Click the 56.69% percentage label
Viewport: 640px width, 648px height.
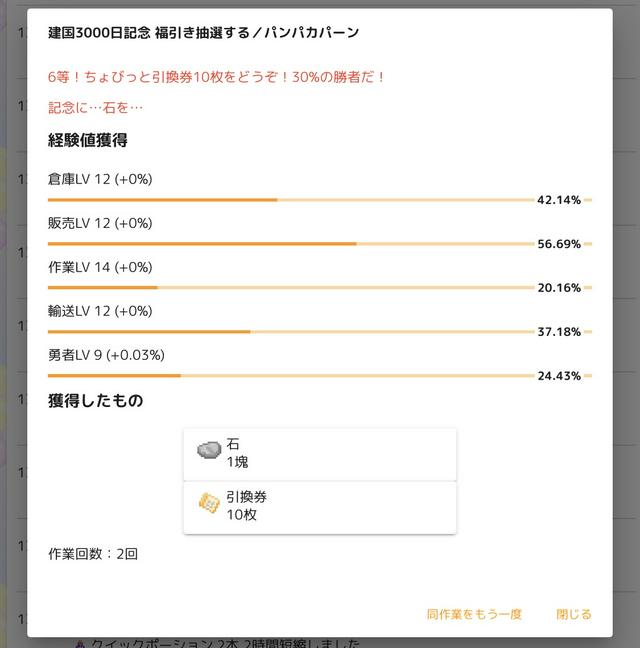click(559, 244)
